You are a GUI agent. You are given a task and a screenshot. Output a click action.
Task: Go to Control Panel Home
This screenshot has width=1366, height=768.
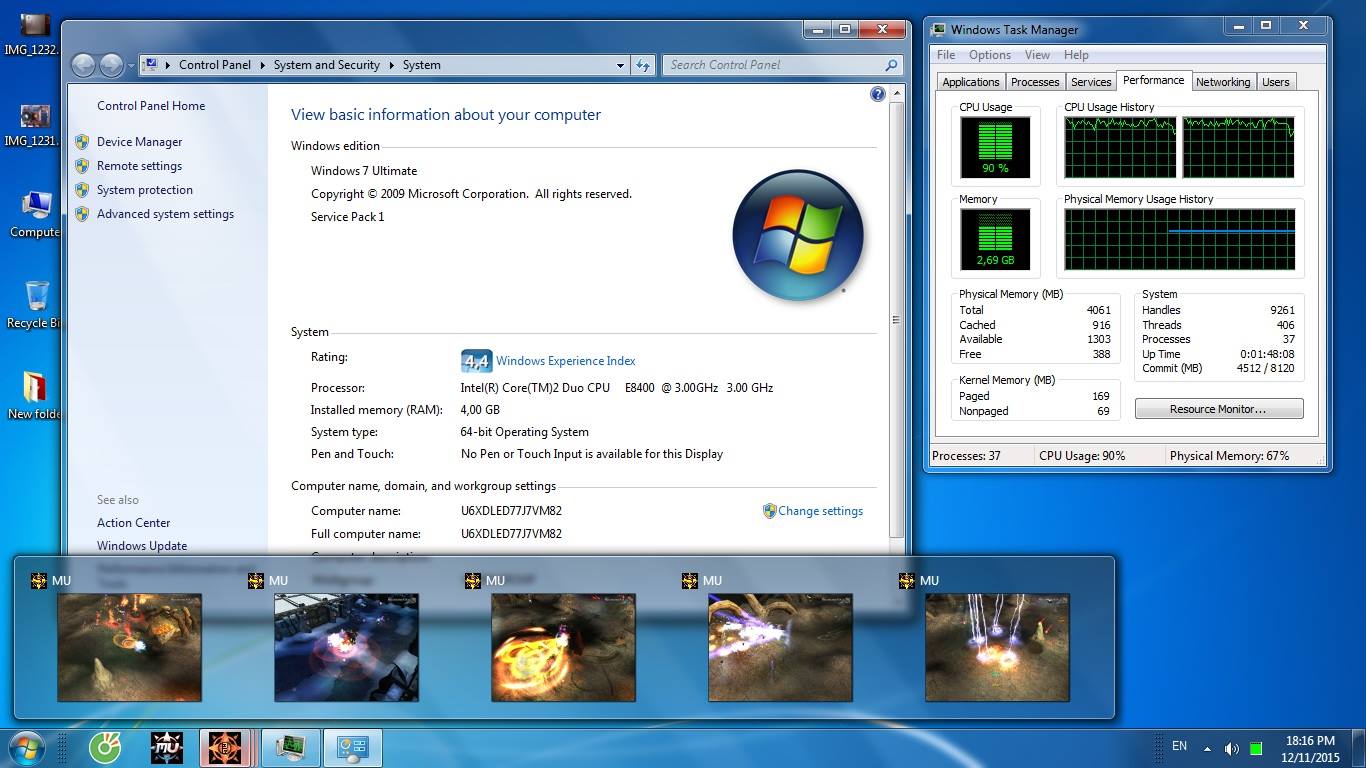point(151,106)
